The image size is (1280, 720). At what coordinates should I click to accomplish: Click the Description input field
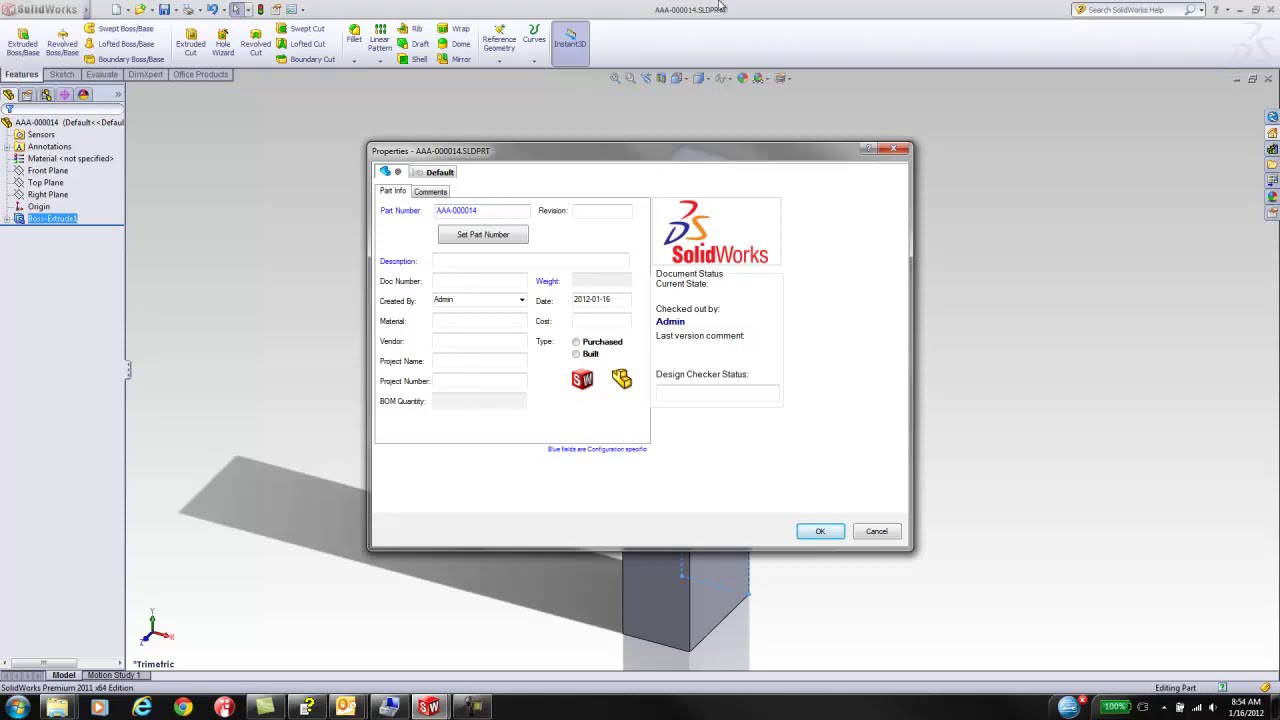coord(531,261)
